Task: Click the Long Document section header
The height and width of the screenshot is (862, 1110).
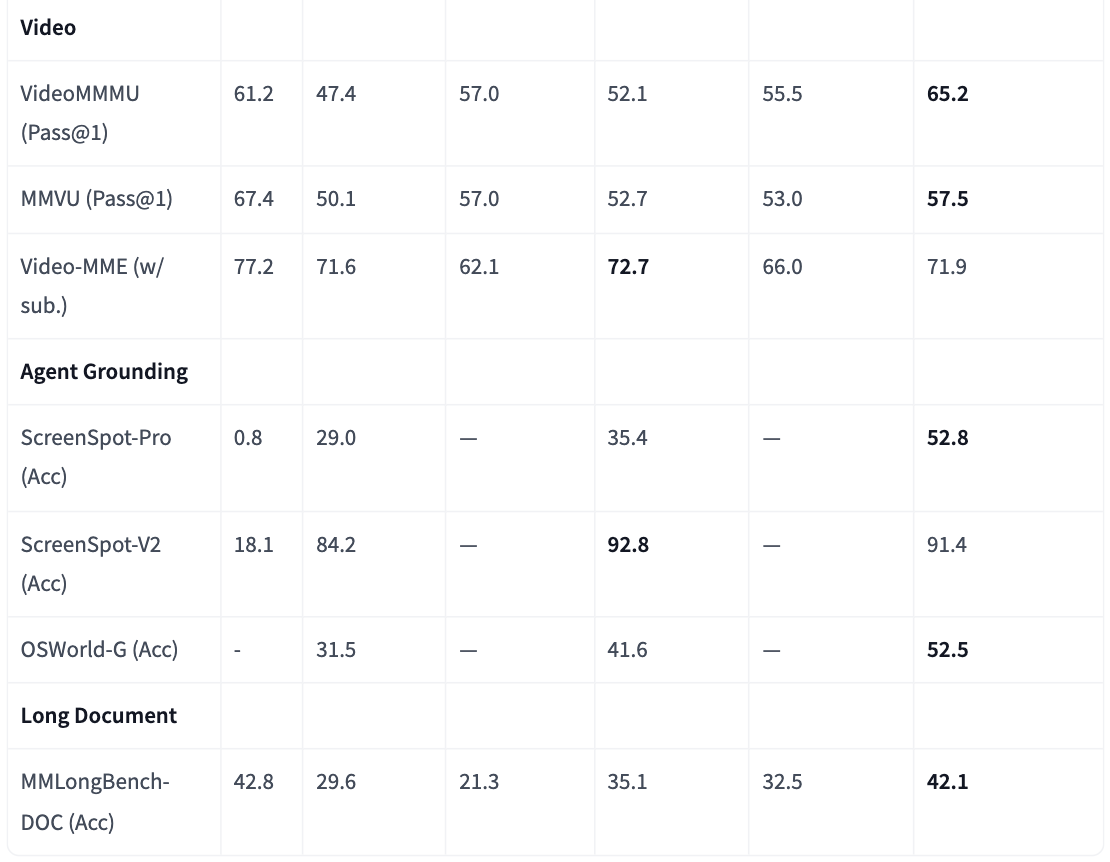Action: (98, 716)
